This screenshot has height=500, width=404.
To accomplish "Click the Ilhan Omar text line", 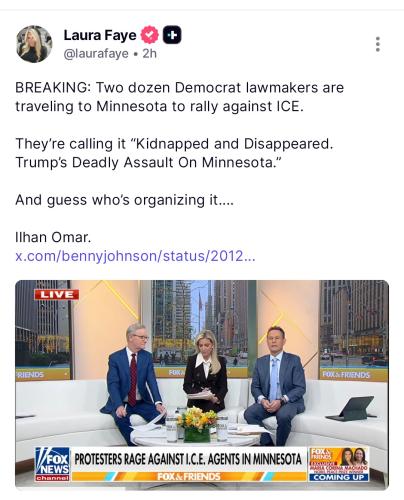I will pos(53,237).
